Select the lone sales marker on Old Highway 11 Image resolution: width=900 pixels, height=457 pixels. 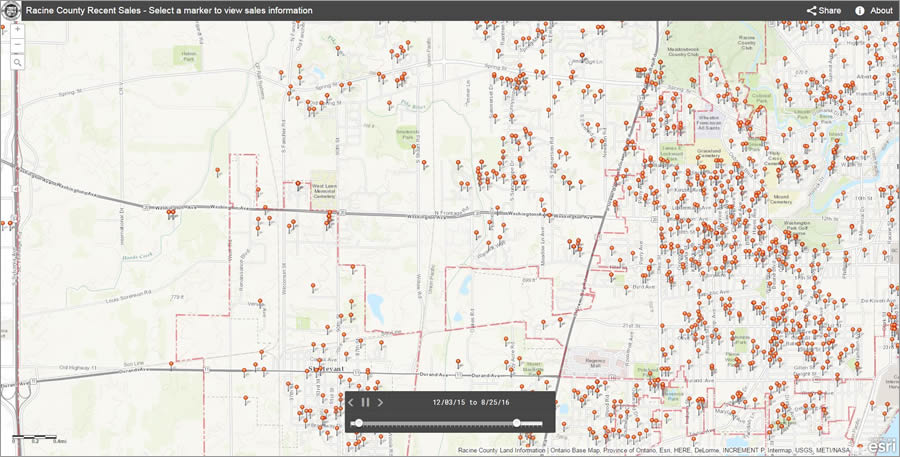[x=171, y=365]
